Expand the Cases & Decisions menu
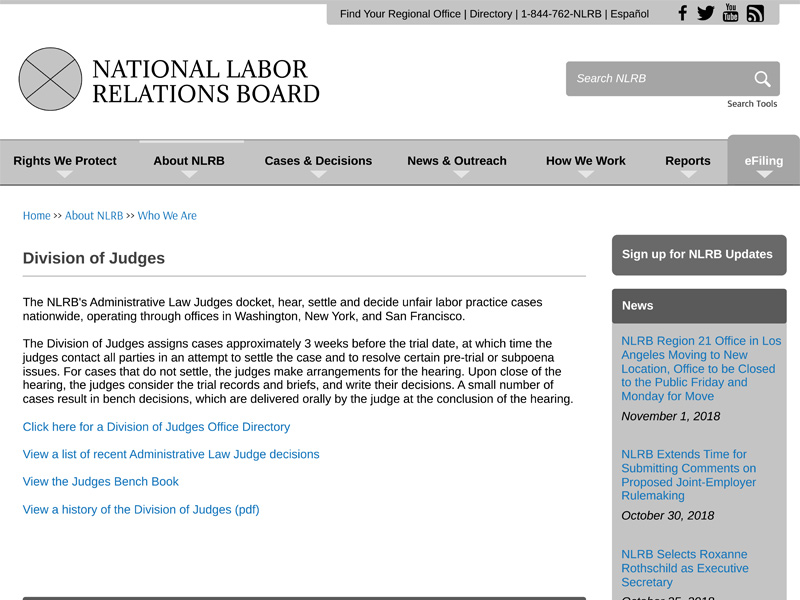This screenshot has height=600, width=800. pyautogui.click(x=318, y=161)
